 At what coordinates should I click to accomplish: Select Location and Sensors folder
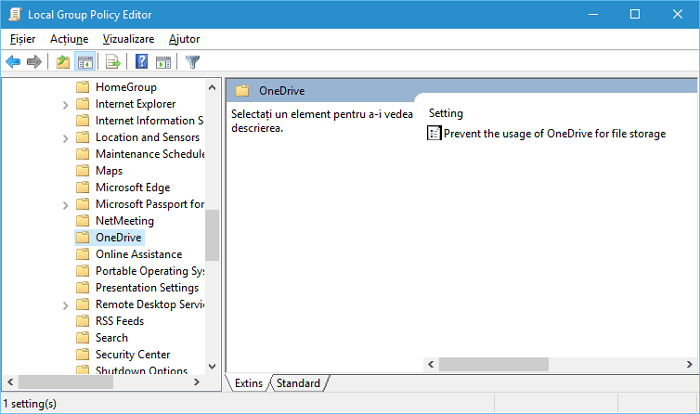tap(147, 137)
